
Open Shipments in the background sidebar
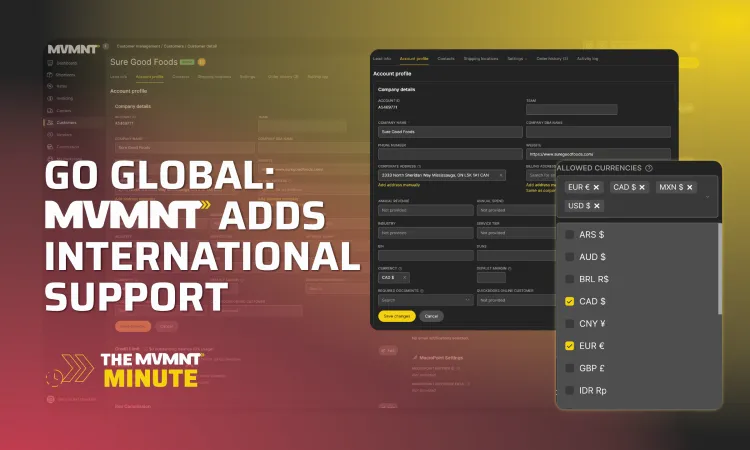click(61, 75)
